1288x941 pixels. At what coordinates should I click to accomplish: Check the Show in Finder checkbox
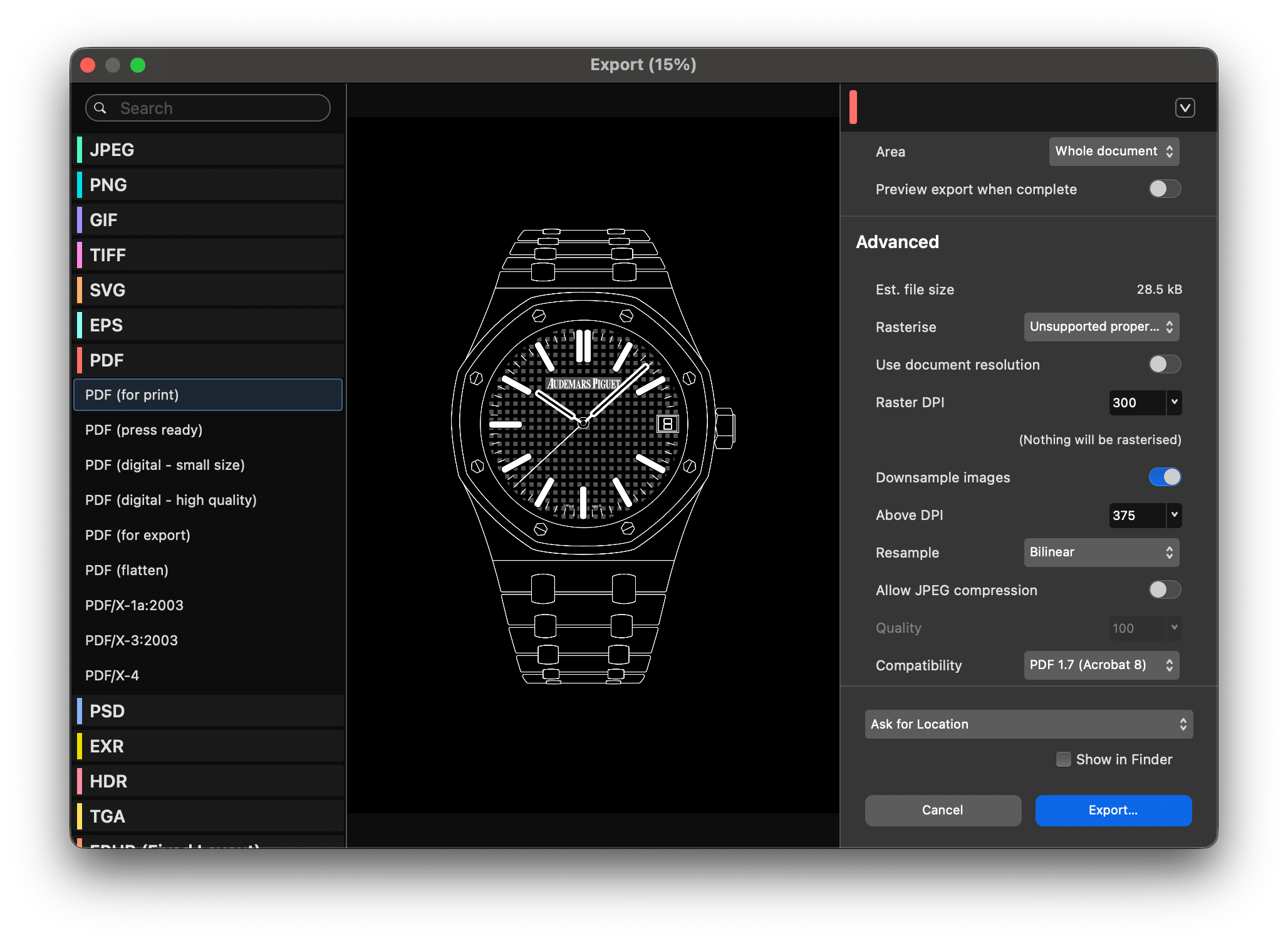click(1063, 759)
